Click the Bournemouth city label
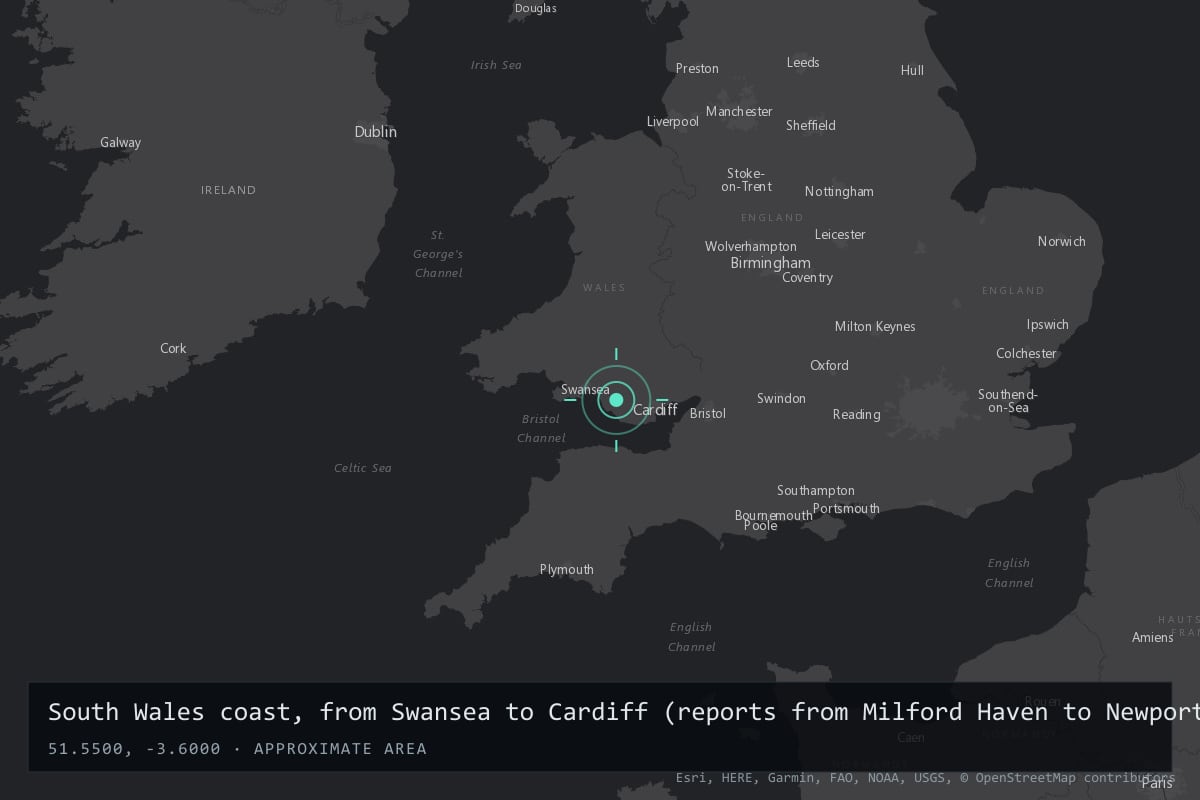 tap(773, 515)
